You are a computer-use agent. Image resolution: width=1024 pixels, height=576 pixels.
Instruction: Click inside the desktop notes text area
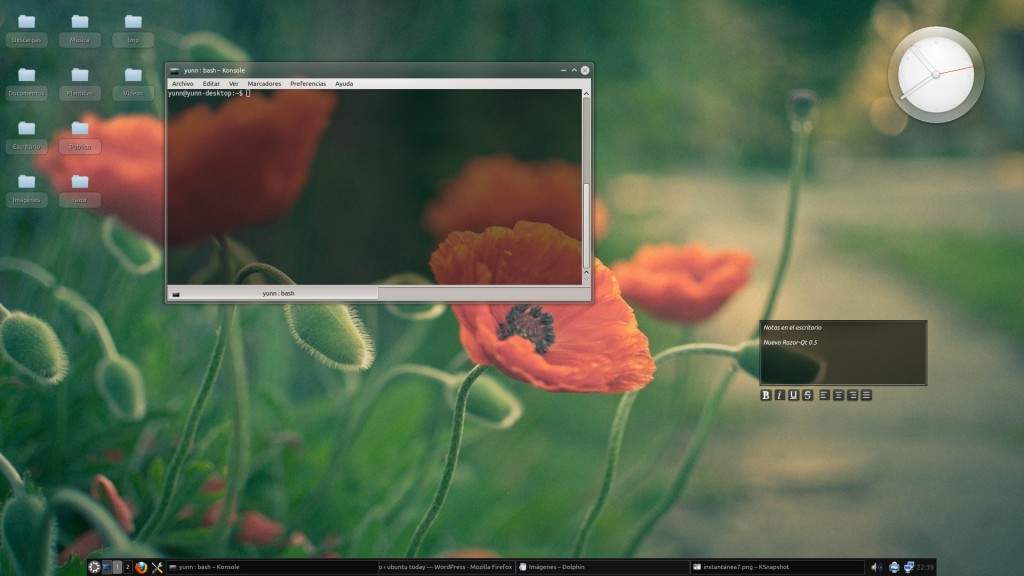(x=843, y=353)
